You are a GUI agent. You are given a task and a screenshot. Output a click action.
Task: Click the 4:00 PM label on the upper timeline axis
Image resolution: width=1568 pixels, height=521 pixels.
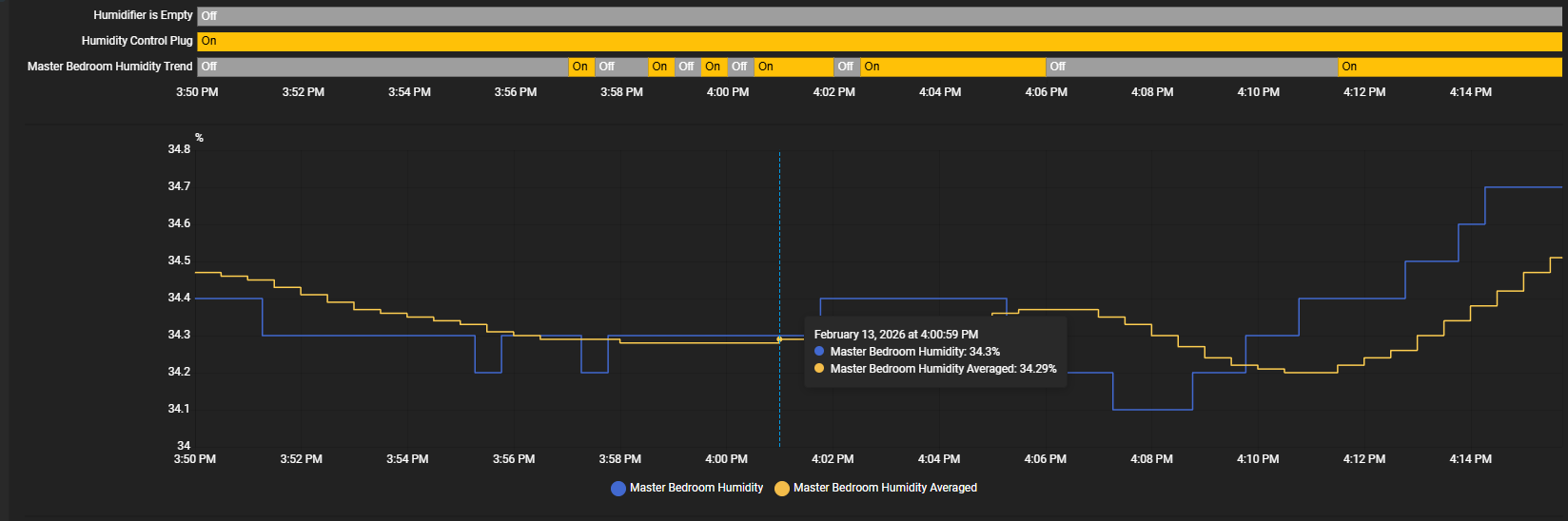click(728, 92)
